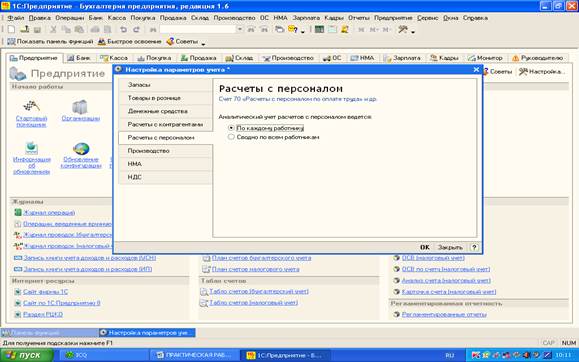579x362 pixels.
Task: Switch to the Руководителю tab
Action: coord(537,58)
